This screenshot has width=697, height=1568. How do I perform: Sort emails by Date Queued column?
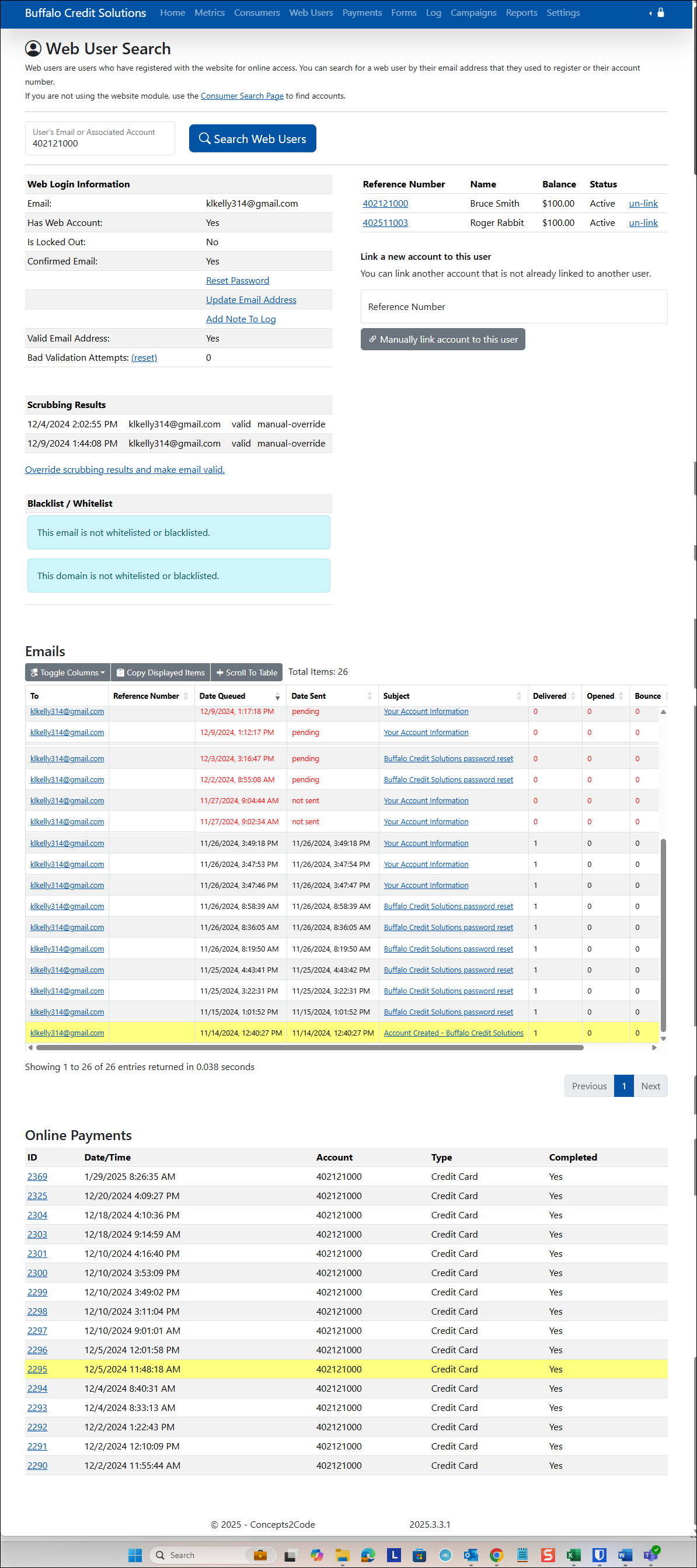pos(240,696)
